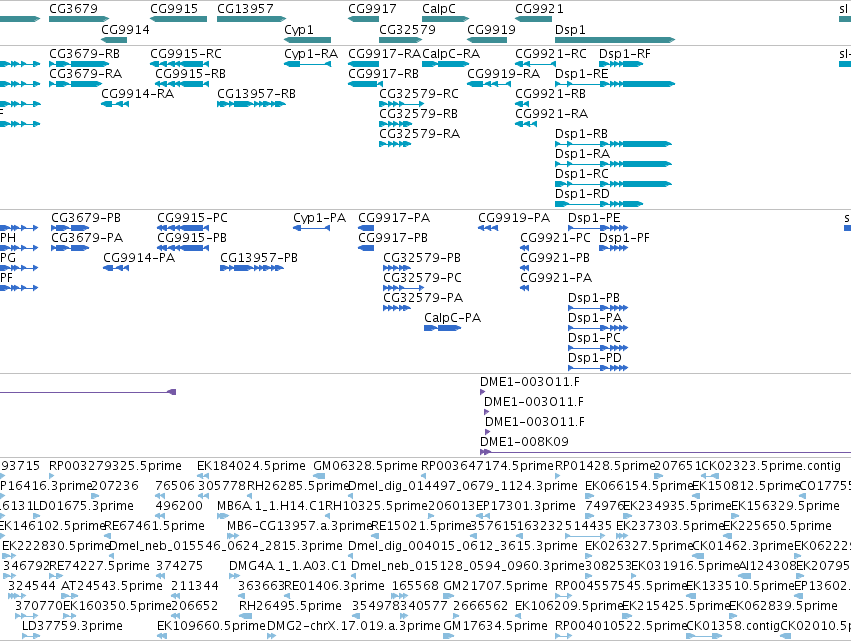Select transcript CG13957-RB
The width and height of the screenshot is (851, 641).
point(256,94)
